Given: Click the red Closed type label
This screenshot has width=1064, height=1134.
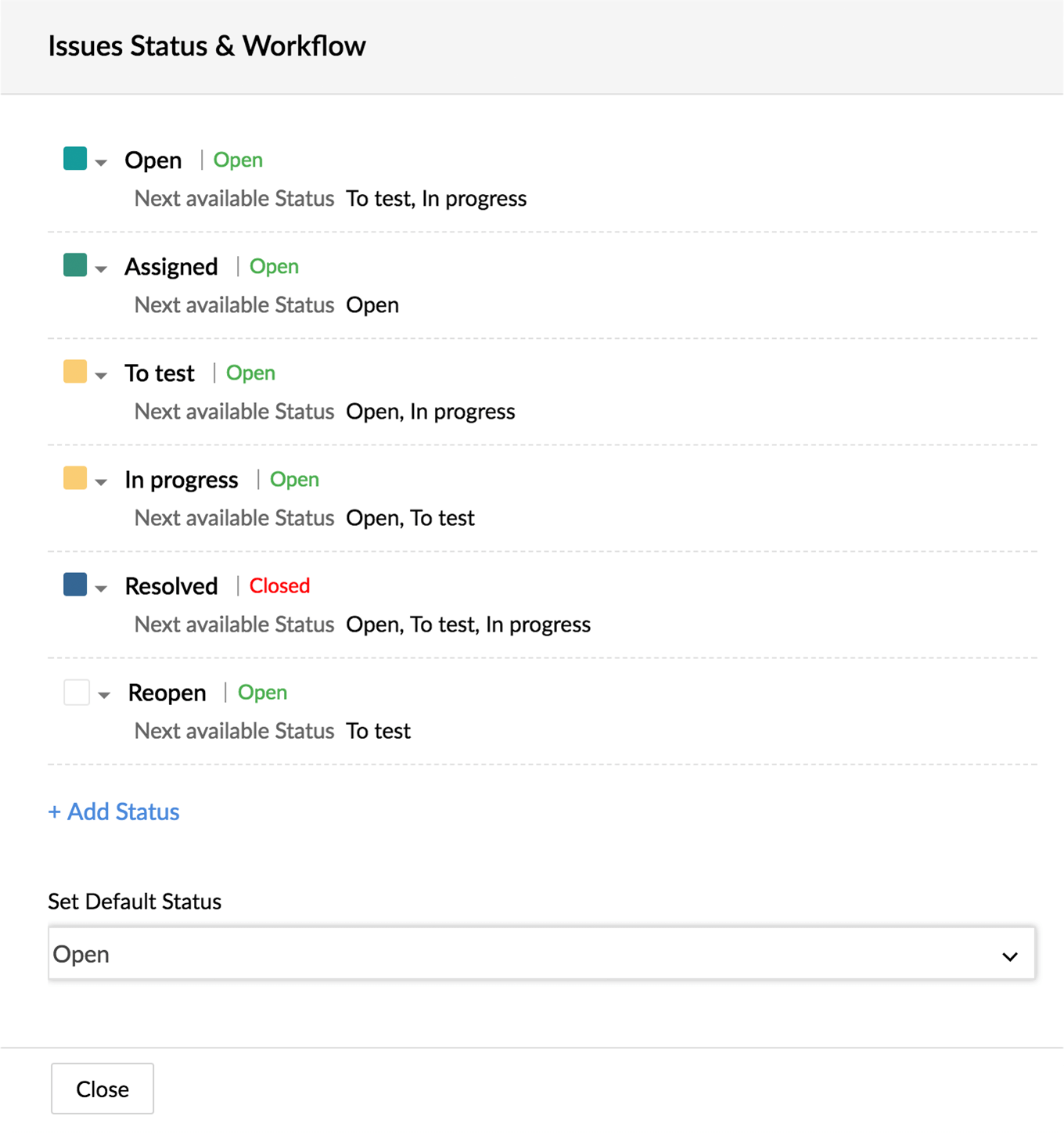Looking at the screenshot, I should (x=279, y=585).
